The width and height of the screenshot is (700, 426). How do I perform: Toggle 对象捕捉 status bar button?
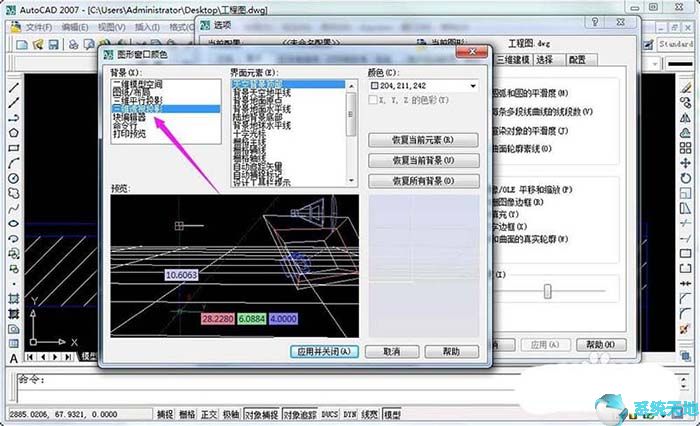coord(262,414)
